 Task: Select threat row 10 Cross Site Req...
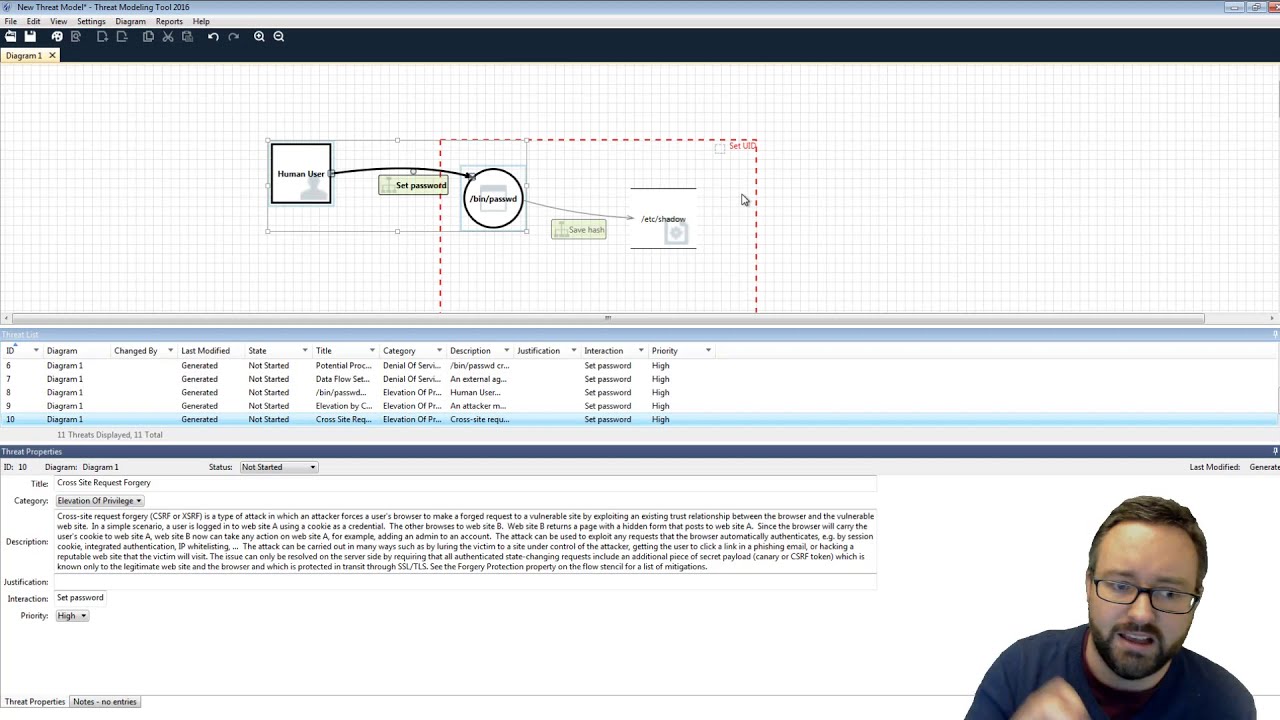click(640, 420)
